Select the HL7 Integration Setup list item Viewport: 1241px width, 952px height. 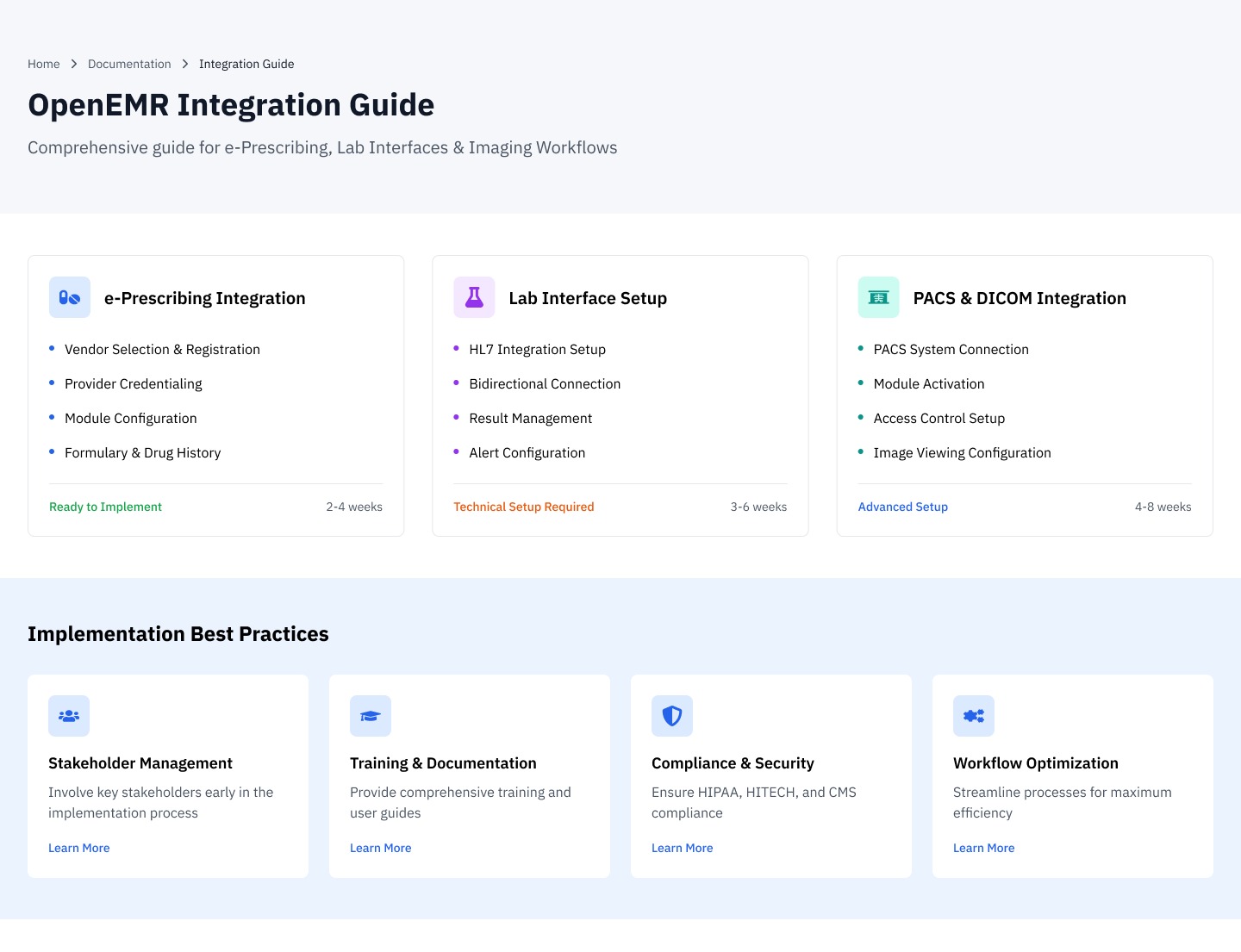point(538,349)
